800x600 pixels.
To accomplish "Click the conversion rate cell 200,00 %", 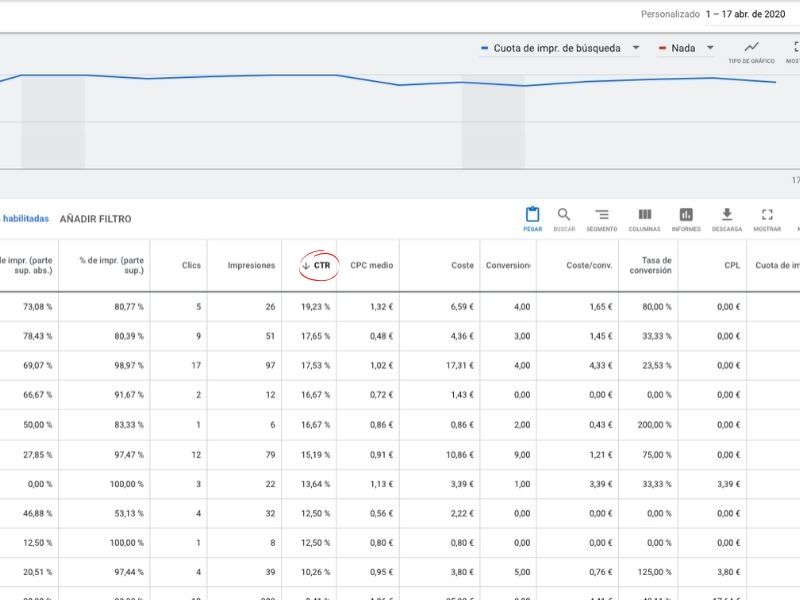I will click(x=655, y=424).
